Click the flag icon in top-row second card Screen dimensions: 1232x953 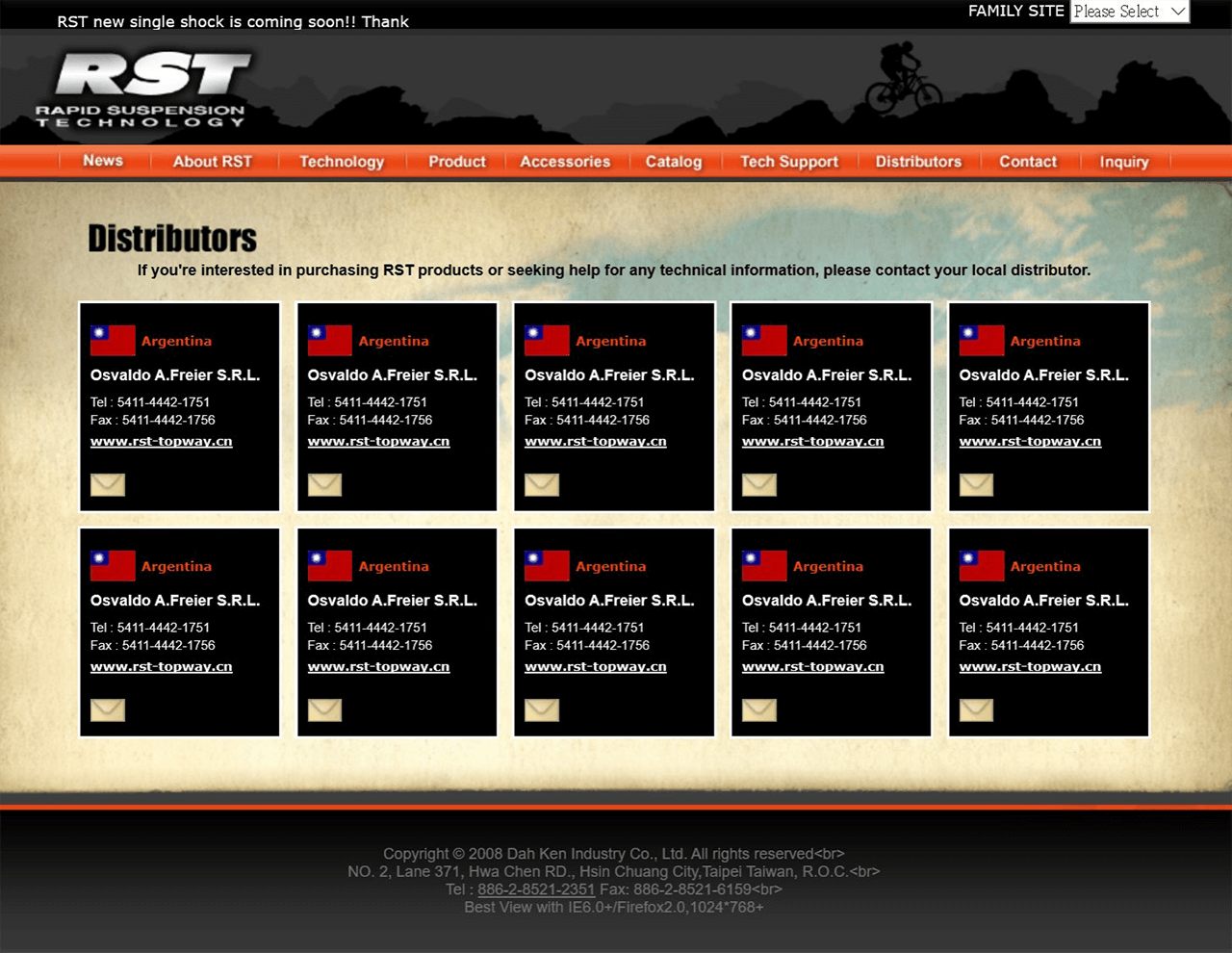pos(330,341)
